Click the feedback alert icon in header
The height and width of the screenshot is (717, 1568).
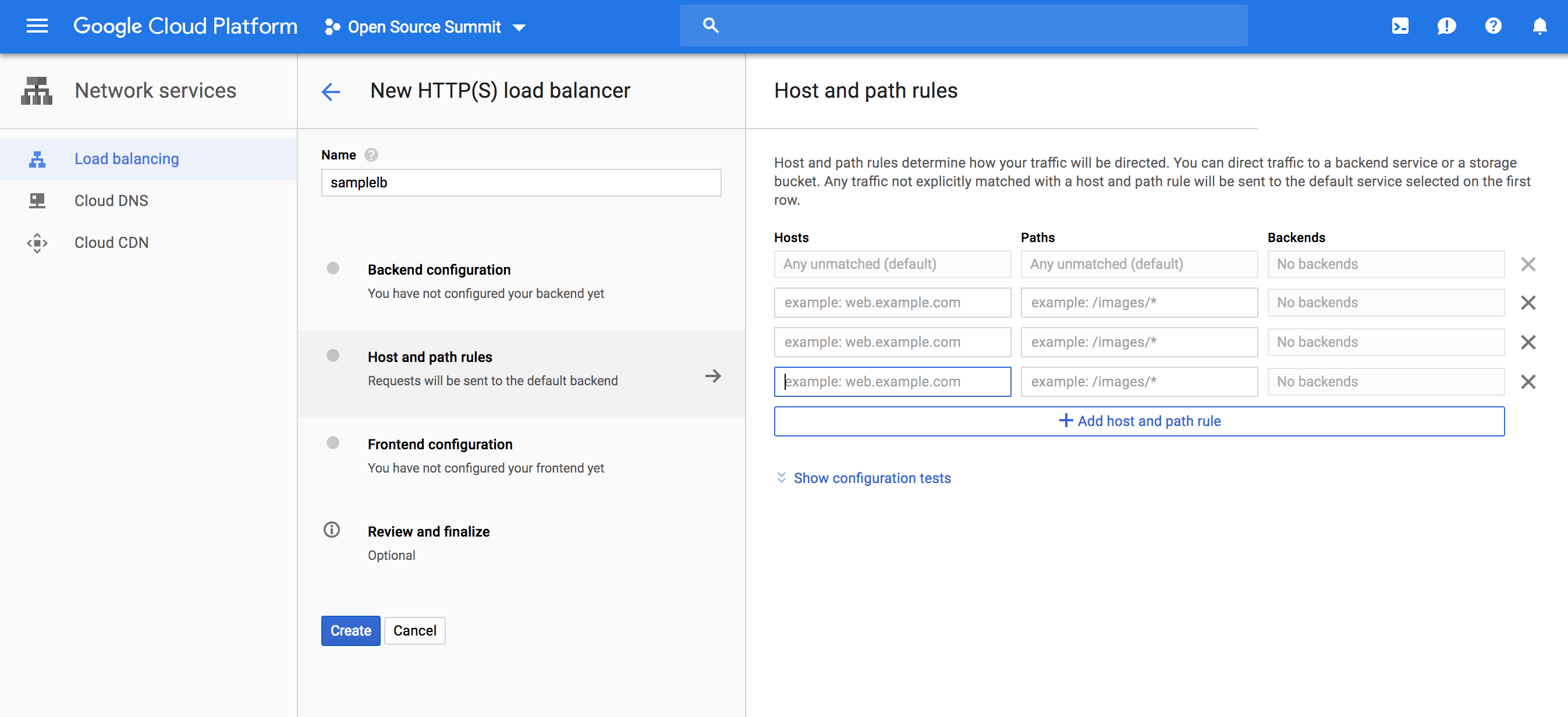[x=1446, y=26]
